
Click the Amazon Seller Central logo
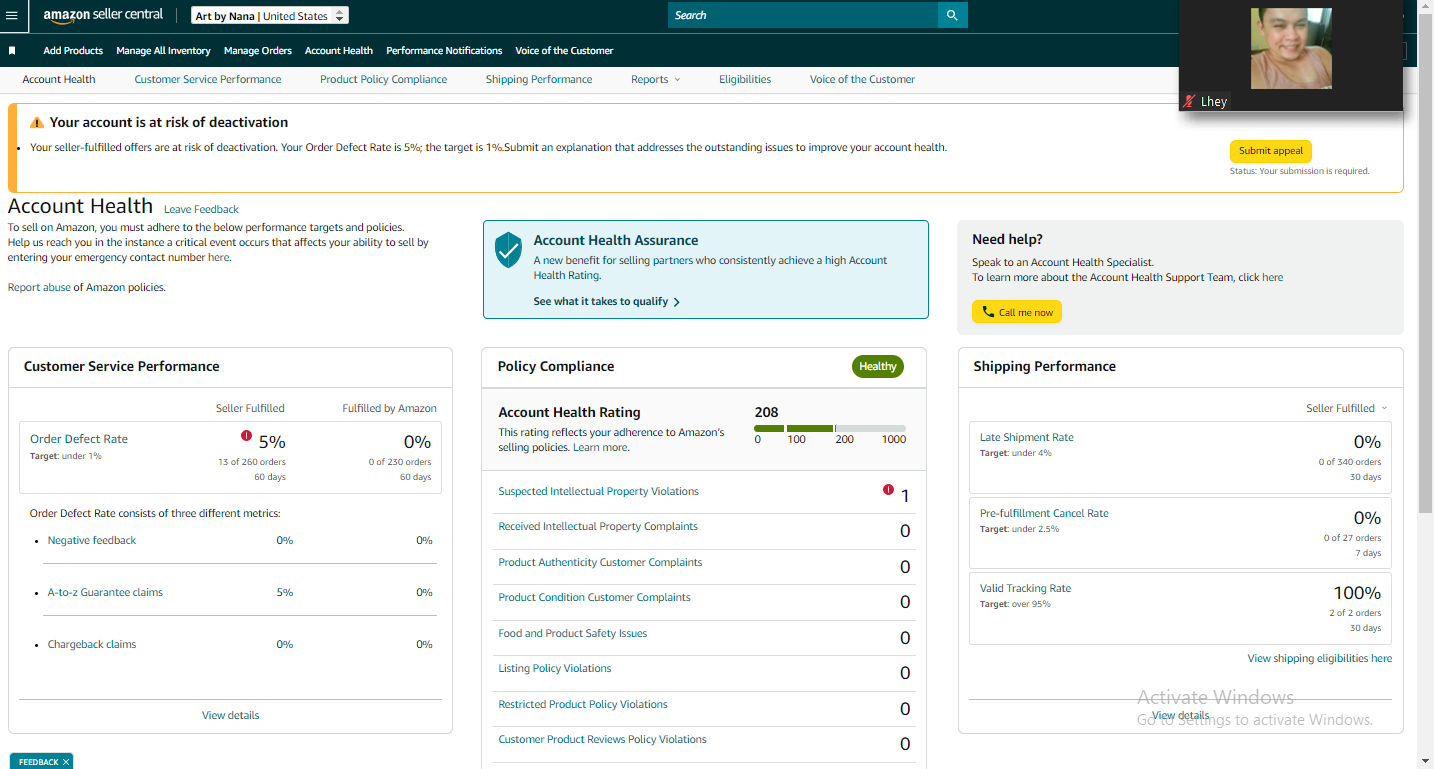click(x=103, y=15)
